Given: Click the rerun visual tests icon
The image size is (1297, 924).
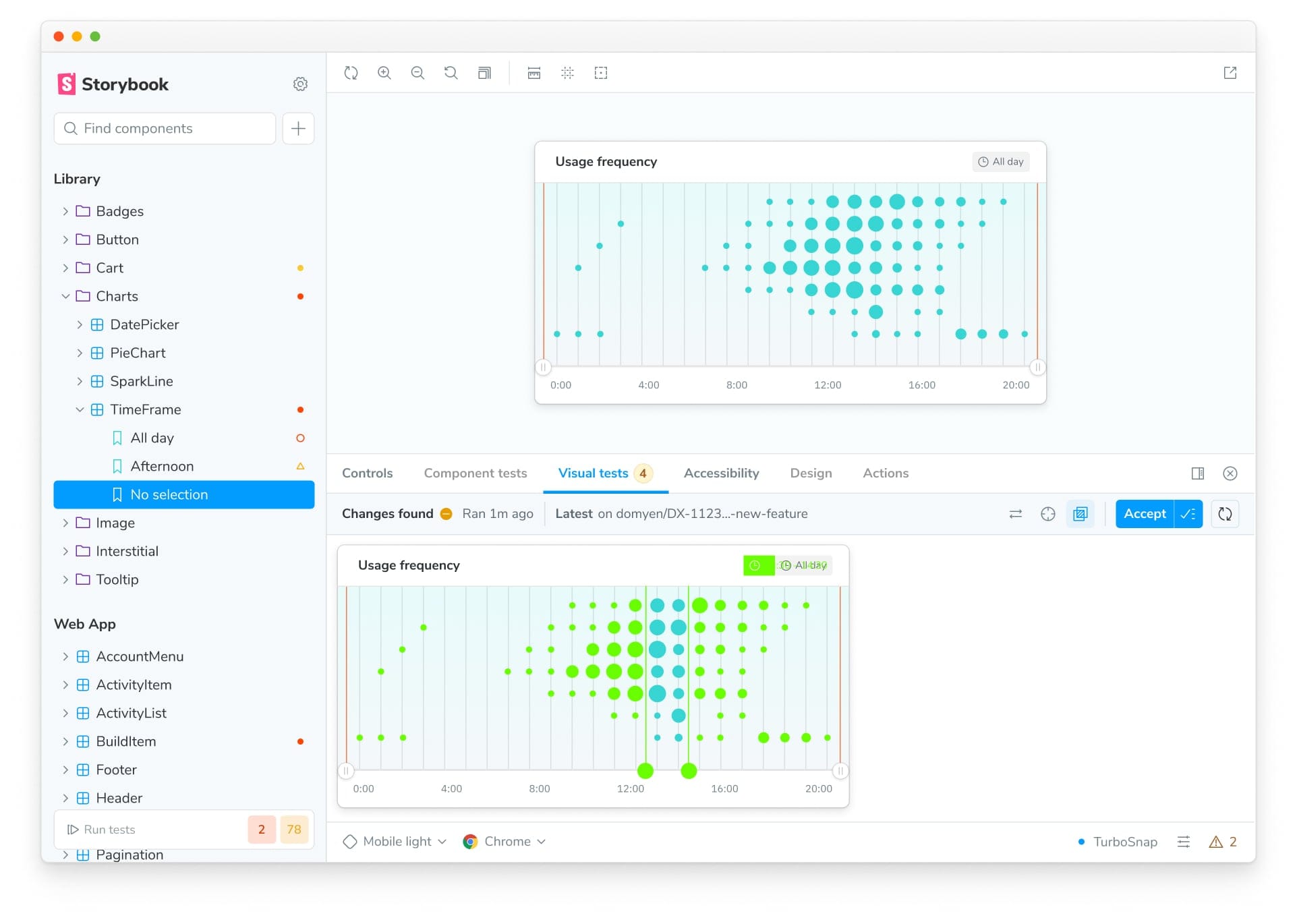Looking at the screenshot, I should [1225, 514].
